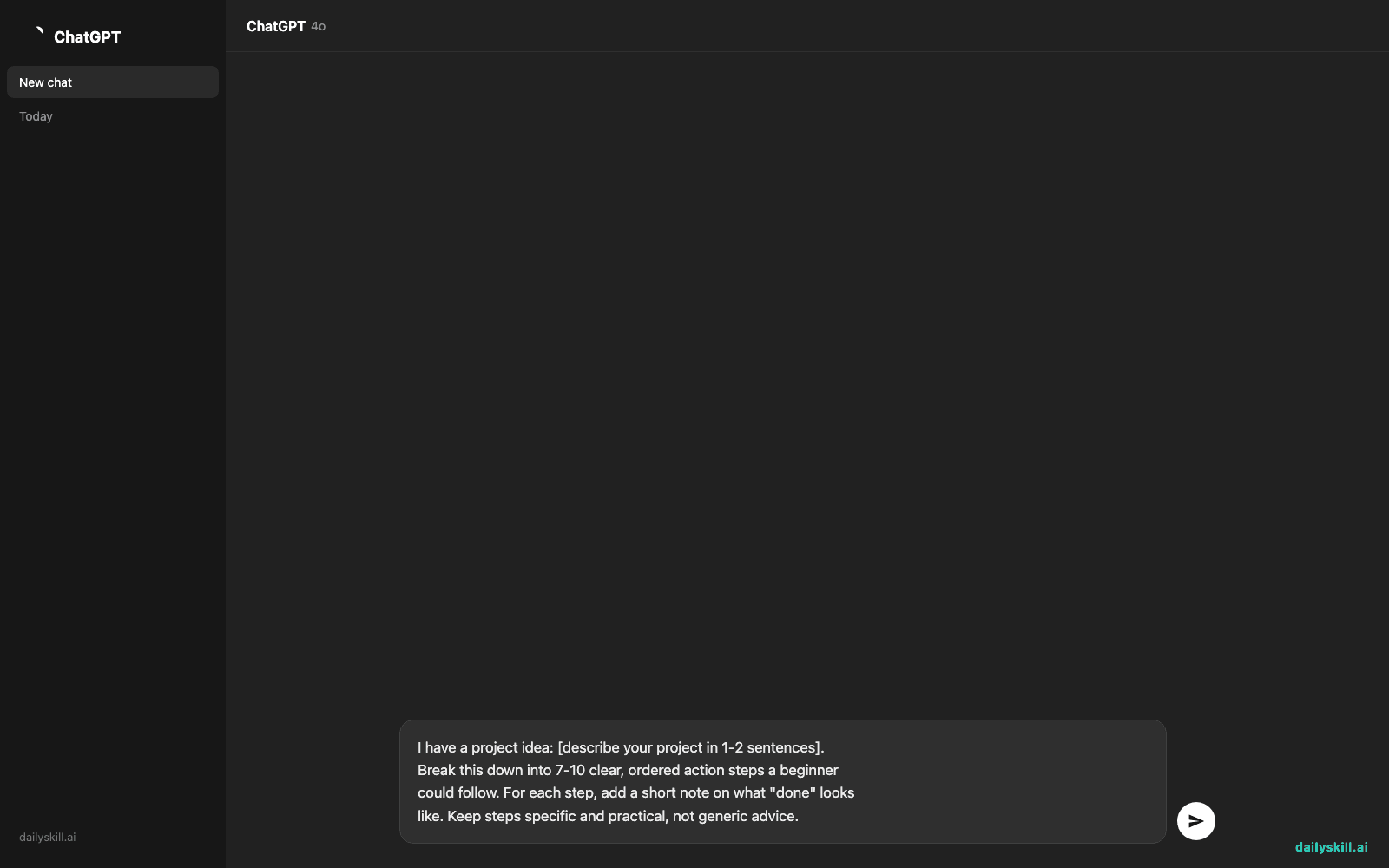Image resolution: width=1389 pixels, height=868 pixels.
Task: Open the New chat sidebar item
Action: click(x=113, y=82)
